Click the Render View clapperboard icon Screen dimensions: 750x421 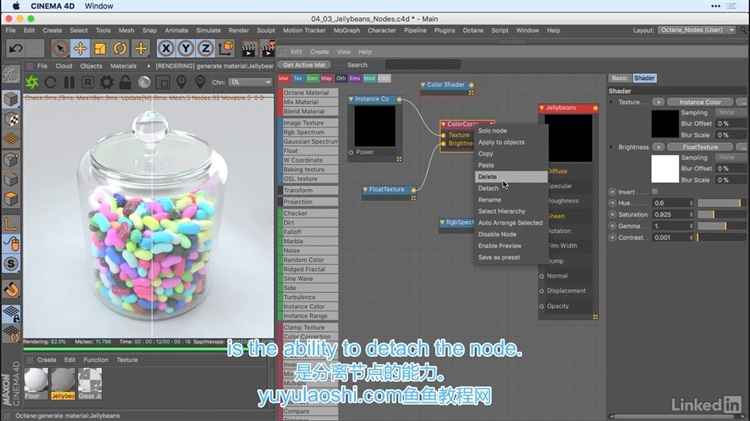tap(249, 48)
